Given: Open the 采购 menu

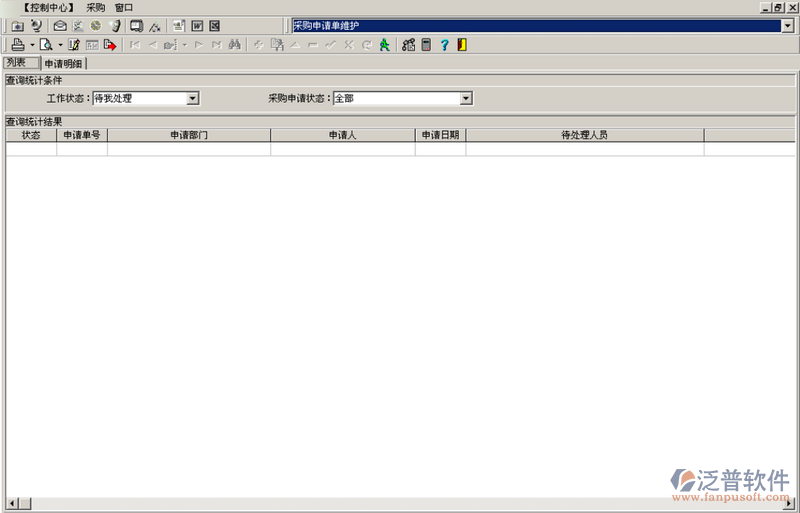Looking at the screenshot, I should tap(95, 8).
